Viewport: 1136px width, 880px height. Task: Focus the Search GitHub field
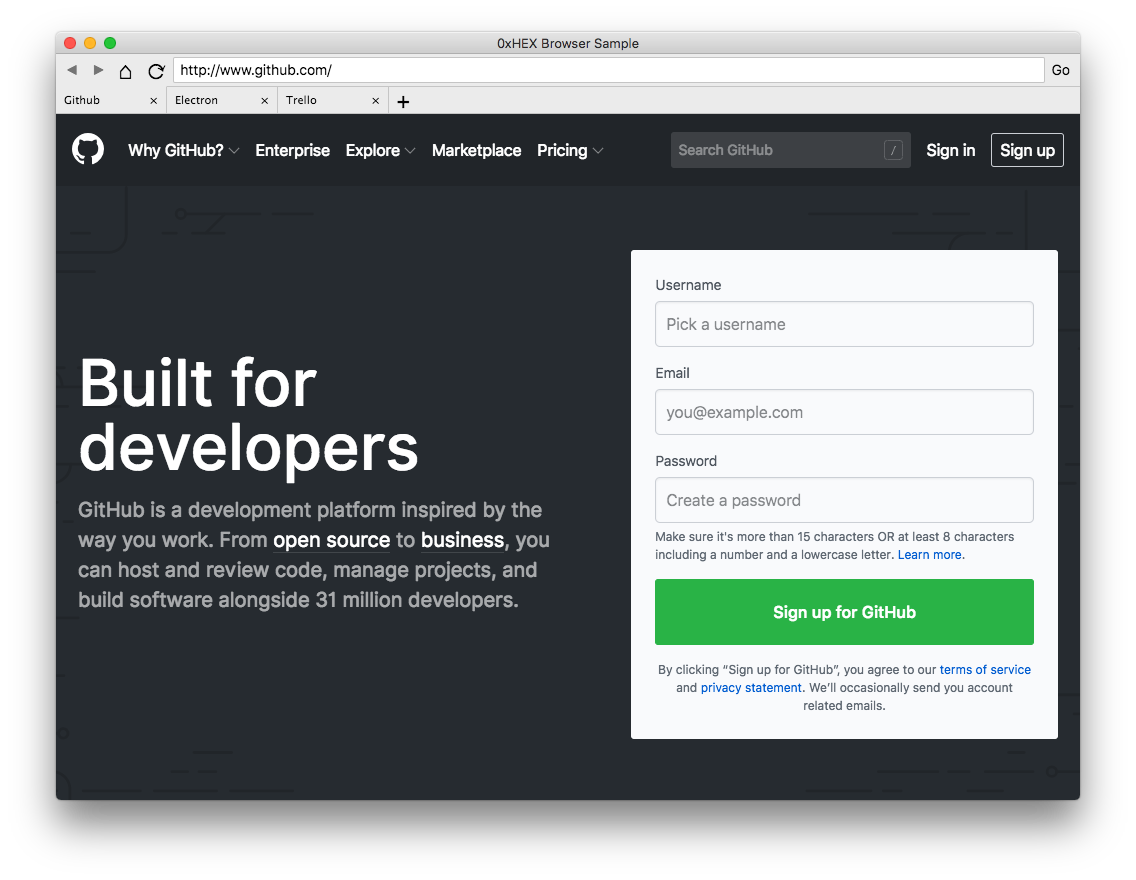[x=790, y=150]
